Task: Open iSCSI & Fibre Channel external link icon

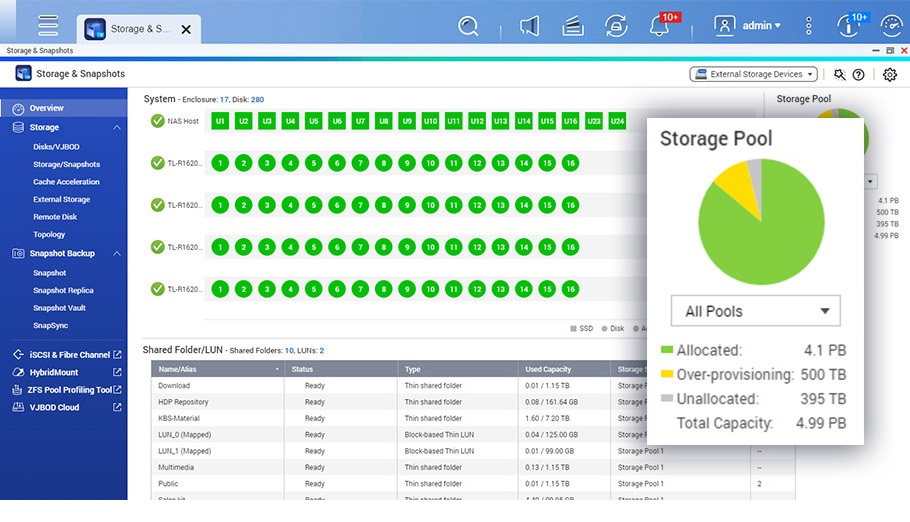Action: click(117, 354)
